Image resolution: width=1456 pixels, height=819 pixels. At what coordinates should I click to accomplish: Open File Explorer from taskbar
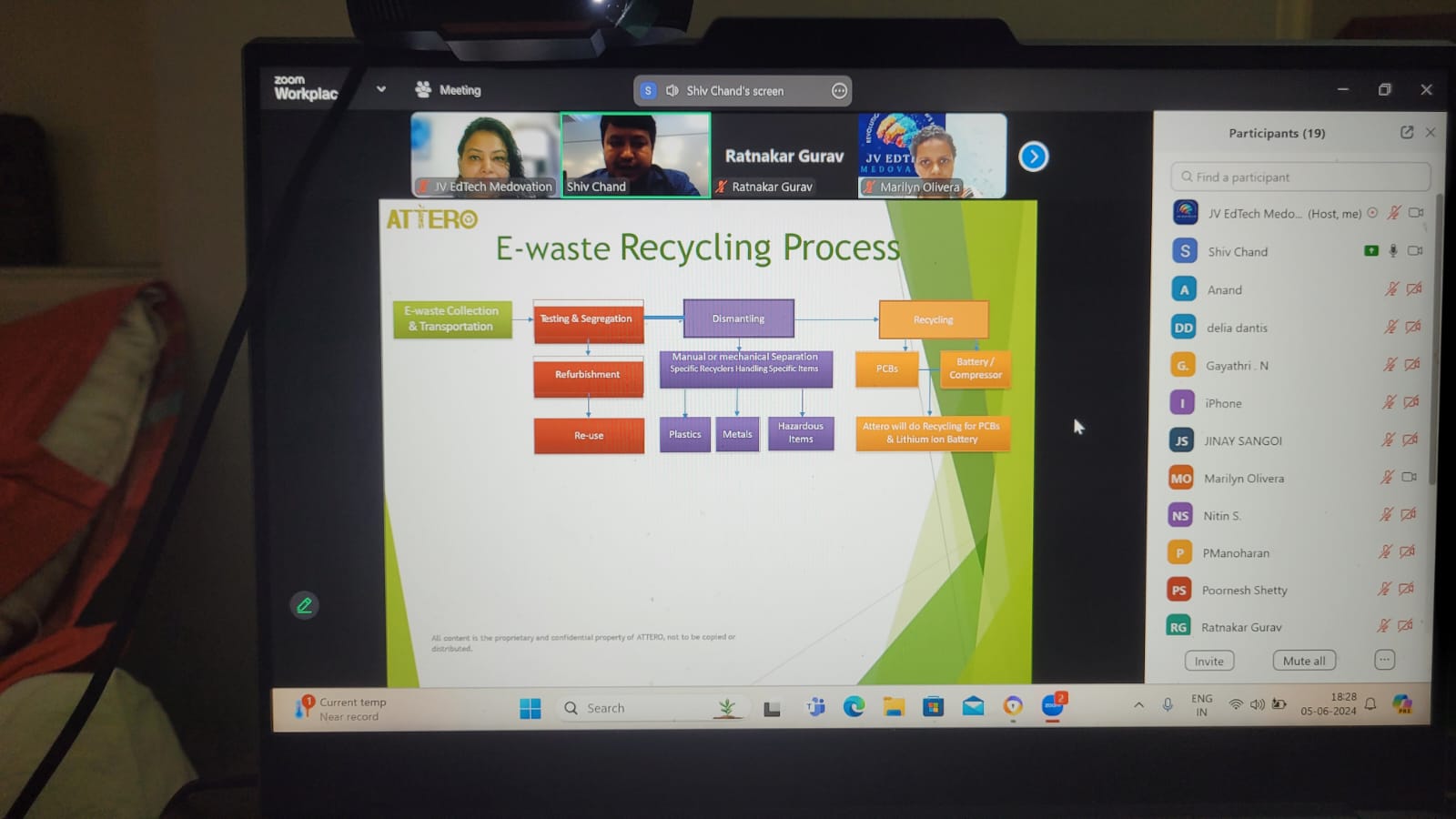pyautogui.click(x=894, y=707)
